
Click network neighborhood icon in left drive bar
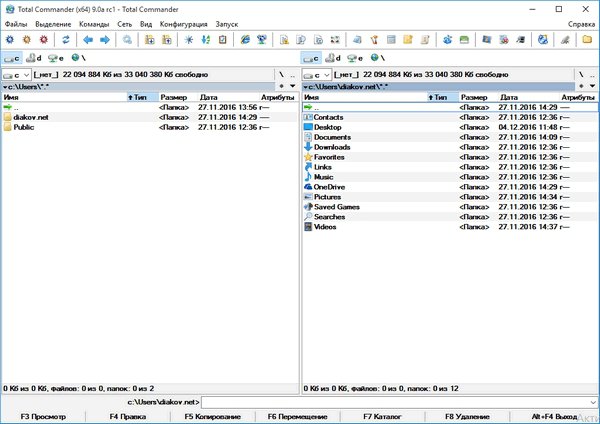pos(75,57)
